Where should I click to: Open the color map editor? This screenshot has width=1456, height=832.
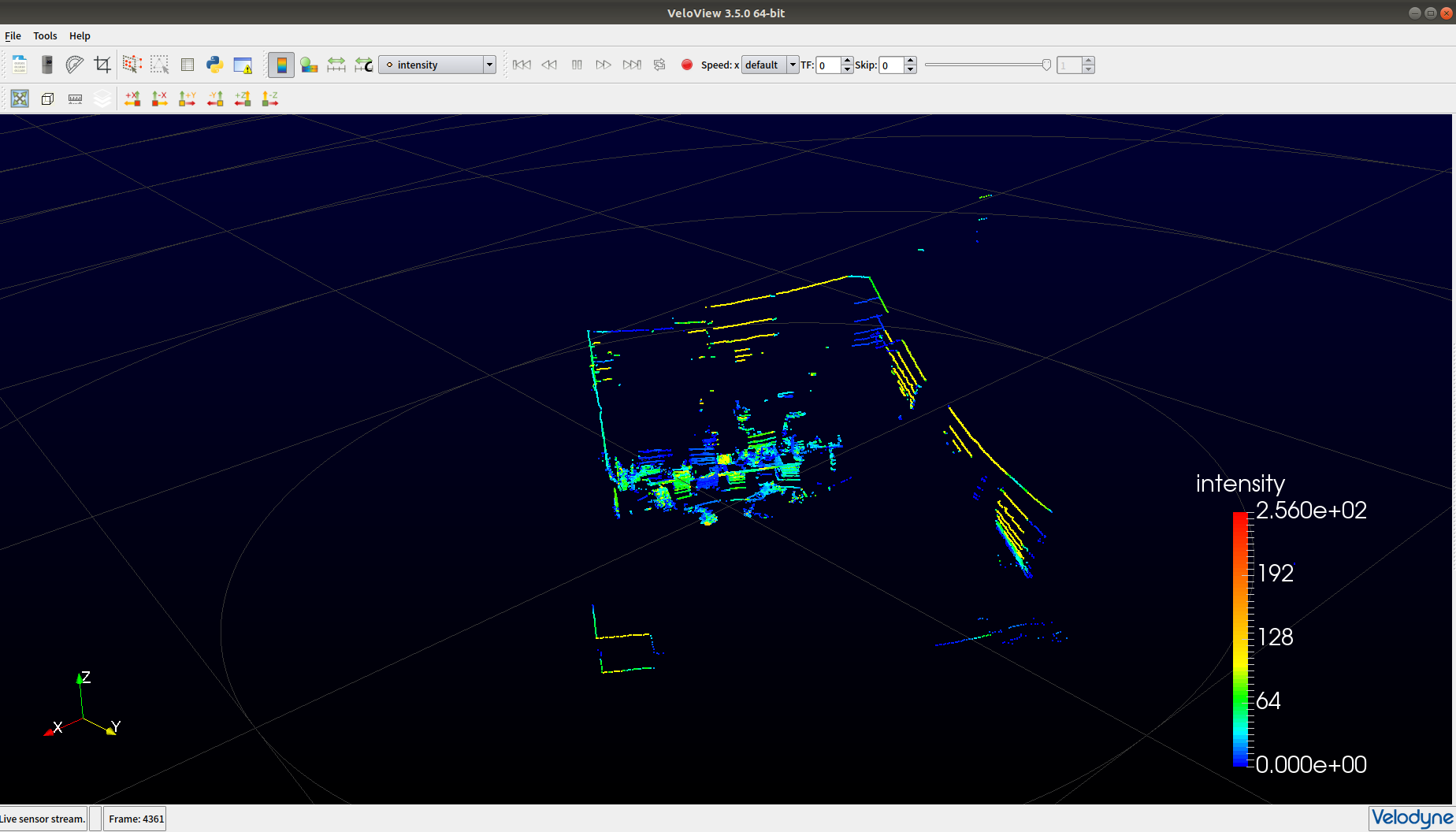click(x=309, y=65)
